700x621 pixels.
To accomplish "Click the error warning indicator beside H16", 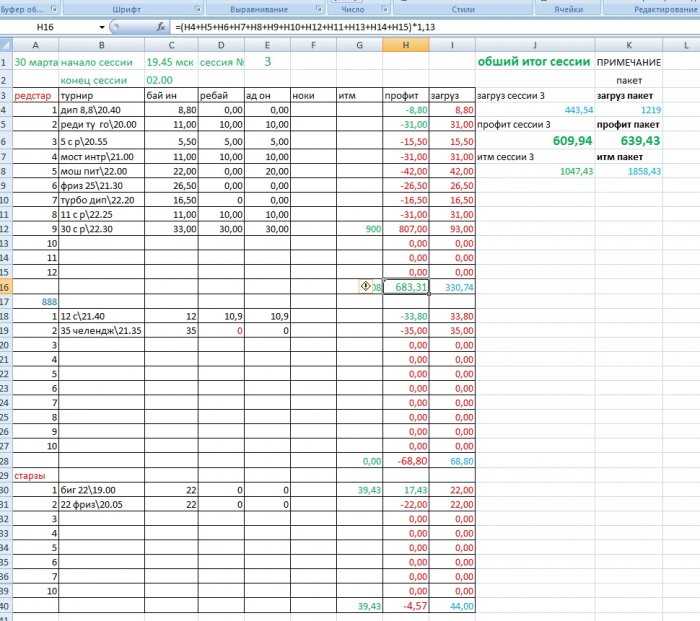I will [x=367, y=286].
